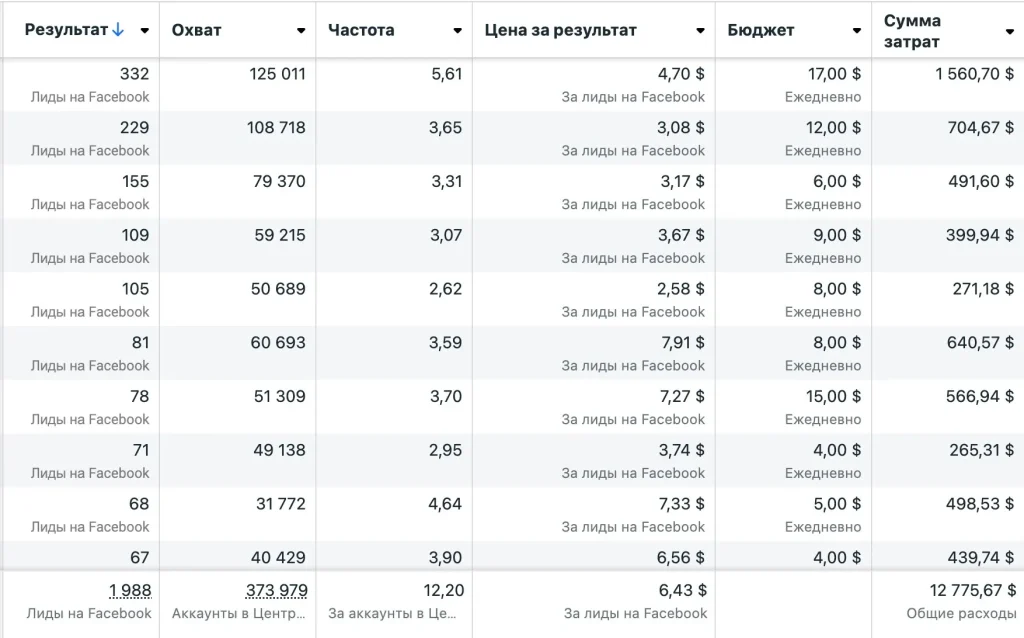1024x638 pixels.
Task: Click the total results value 1 988
Action: [130, 591]
